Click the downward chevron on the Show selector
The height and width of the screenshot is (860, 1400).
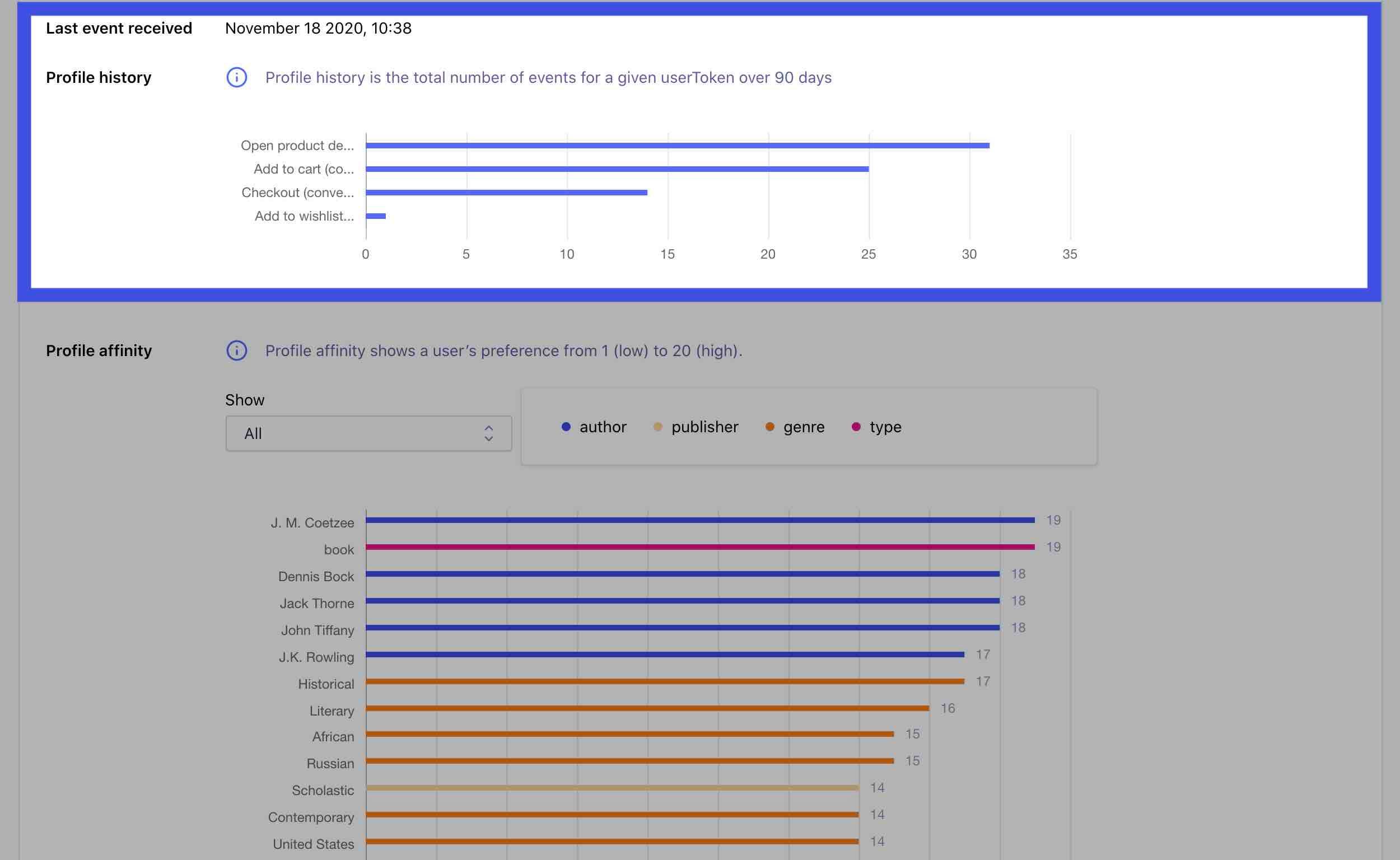pos(488,438)
